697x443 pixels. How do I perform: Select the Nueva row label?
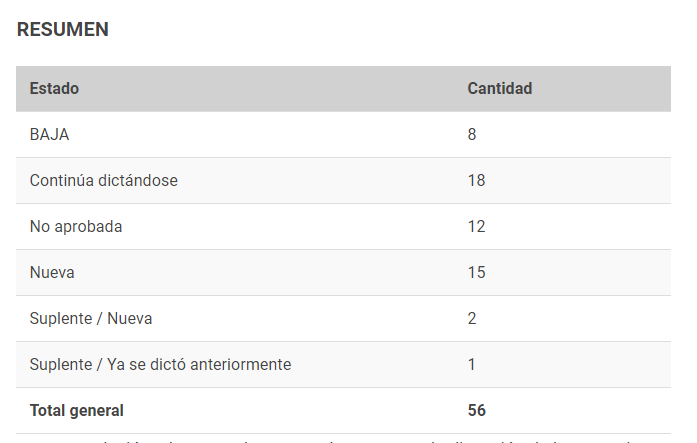pos(52,272)
